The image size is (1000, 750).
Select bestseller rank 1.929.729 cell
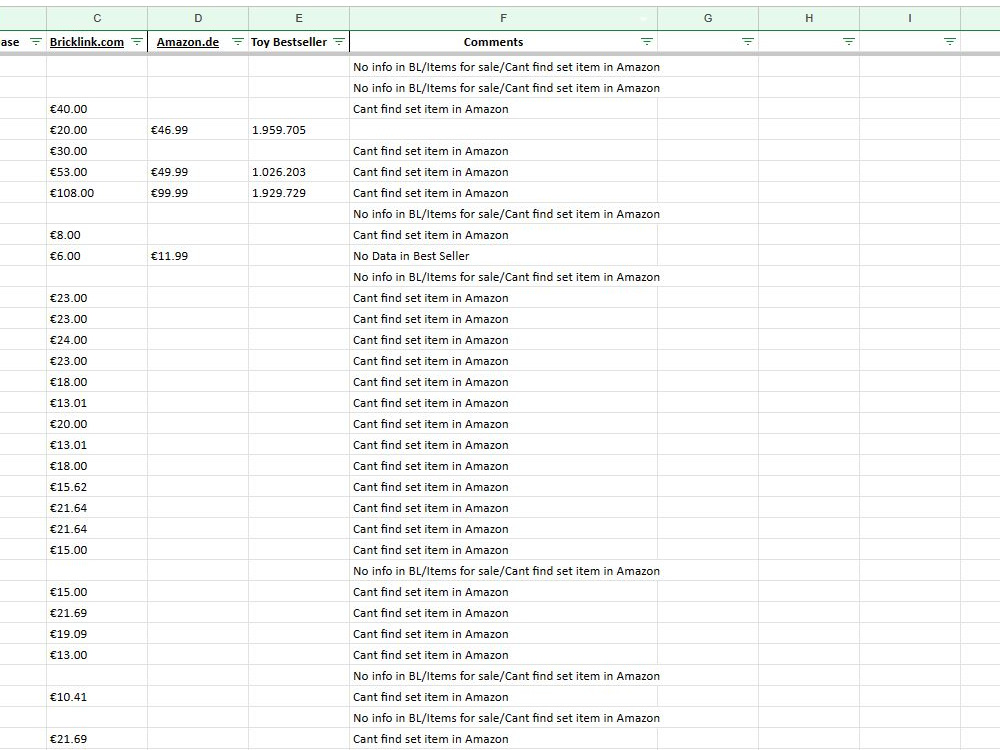click(298, 193)
